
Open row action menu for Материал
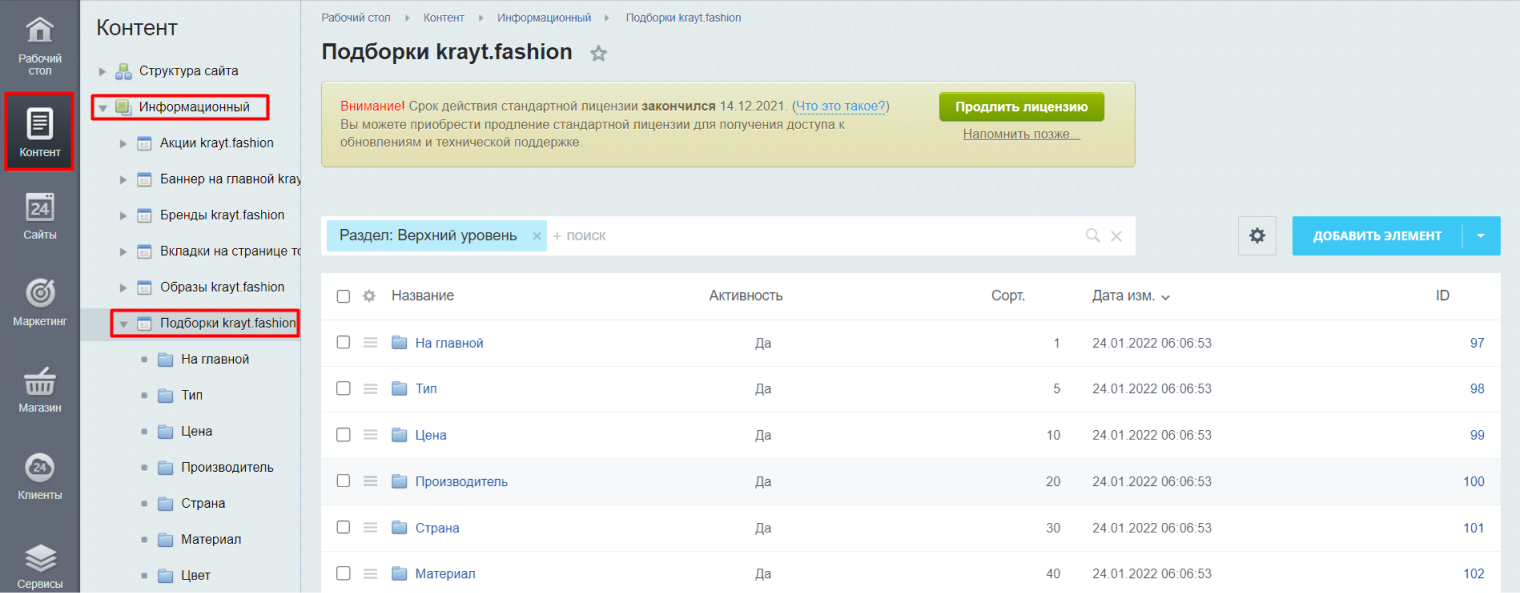point(370,573)
